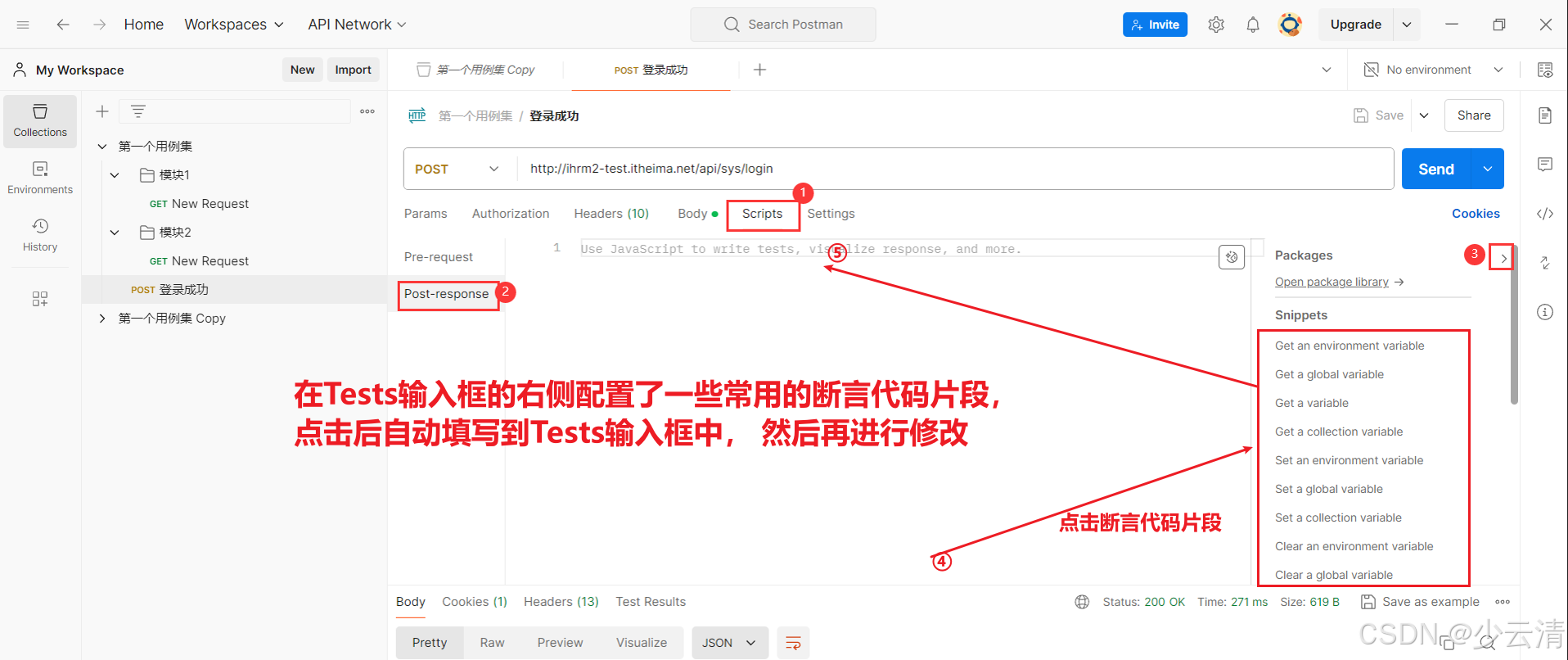Open the hamburger menu icon
The width and height of the screenshot is (1568, 660).
(x=23, y=25)
